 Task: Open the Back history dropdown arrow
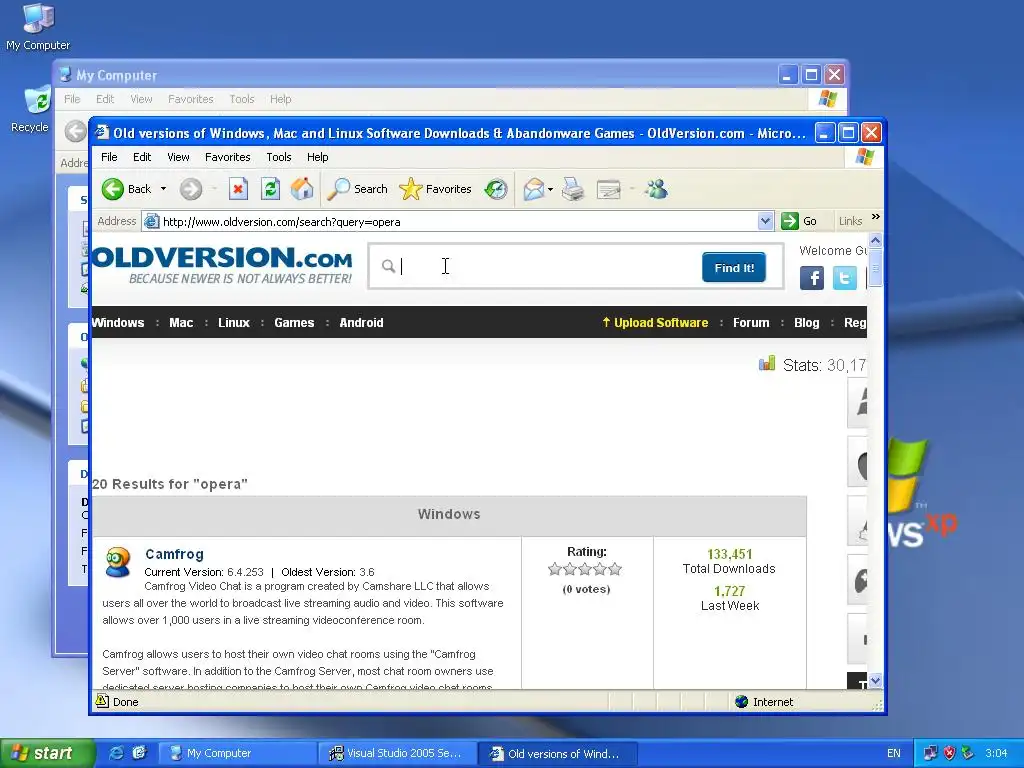tap(163, 189)
